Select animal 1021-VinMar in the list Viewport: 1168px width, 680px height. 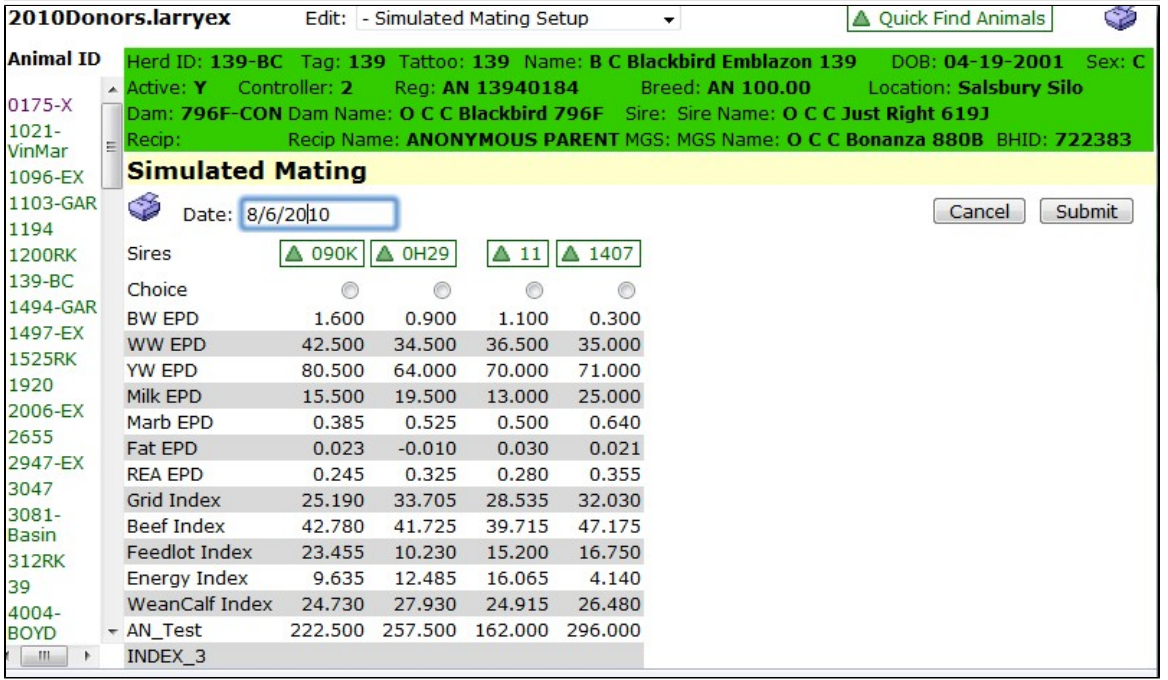[37, 141]
